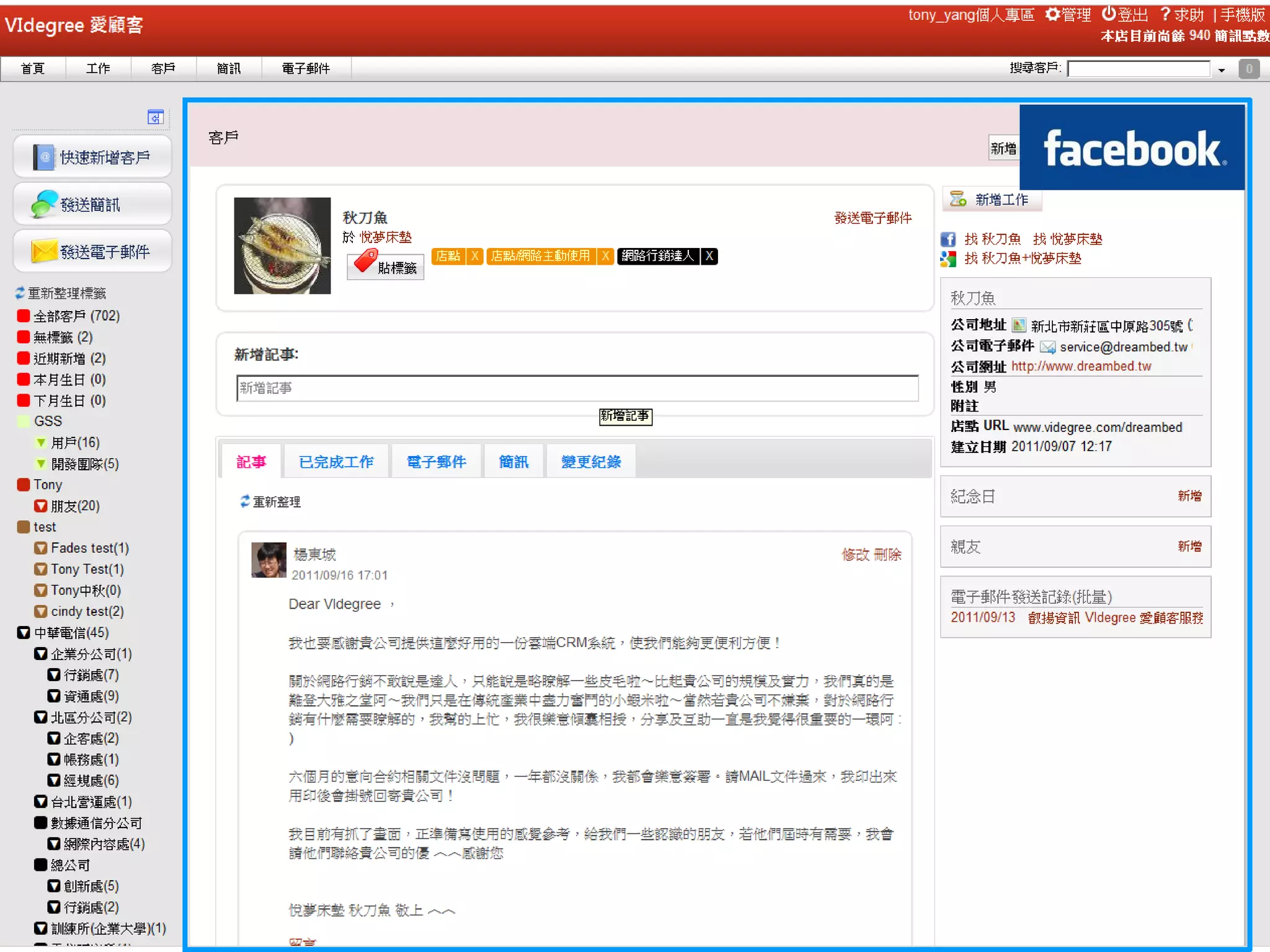Remove the 店點 tag with X
This screenshot has height=952, width=1270.
tap(474, 256)
